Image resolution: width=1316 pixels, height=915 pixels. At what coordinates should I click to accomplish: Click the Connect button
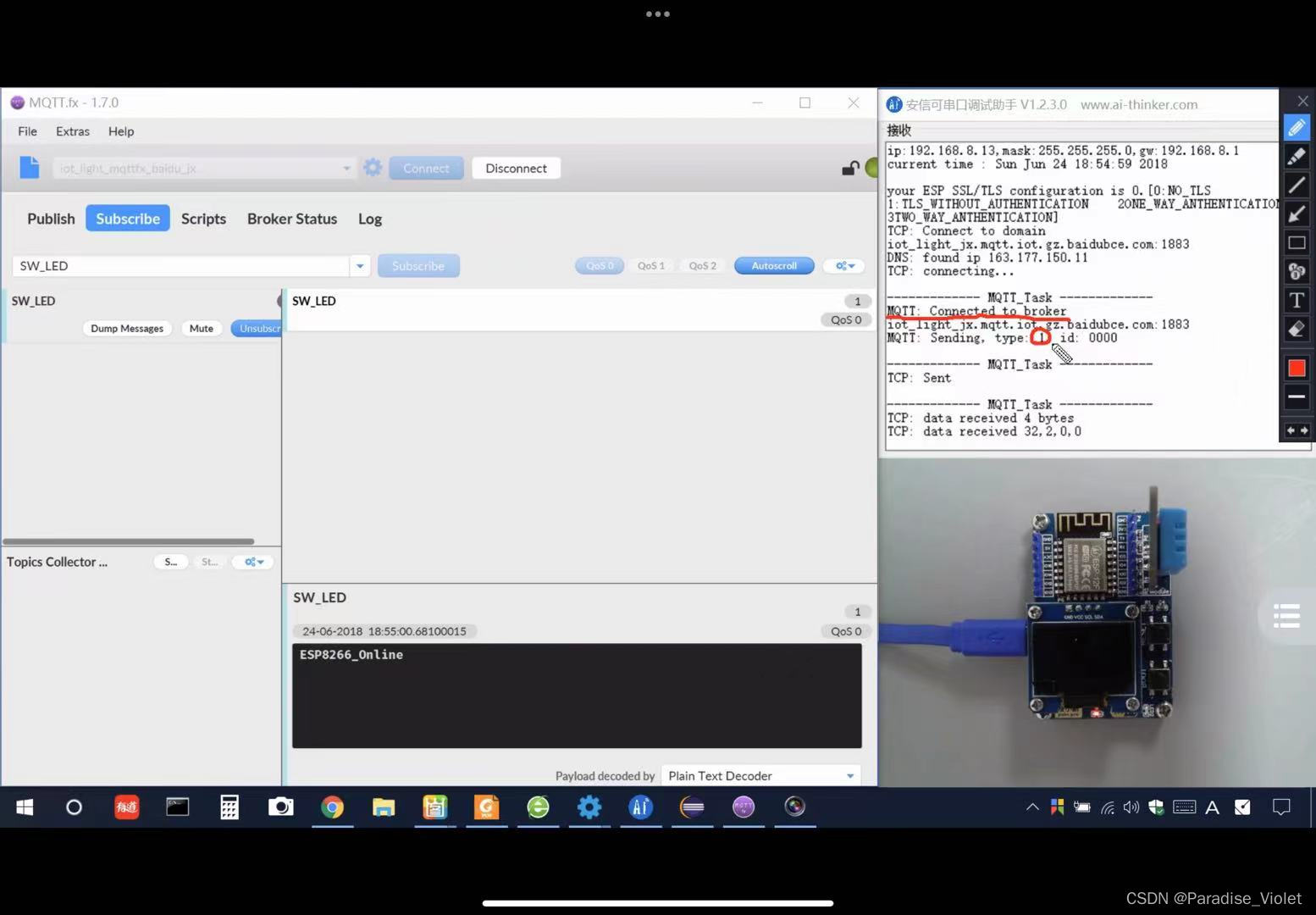(426, 168)
